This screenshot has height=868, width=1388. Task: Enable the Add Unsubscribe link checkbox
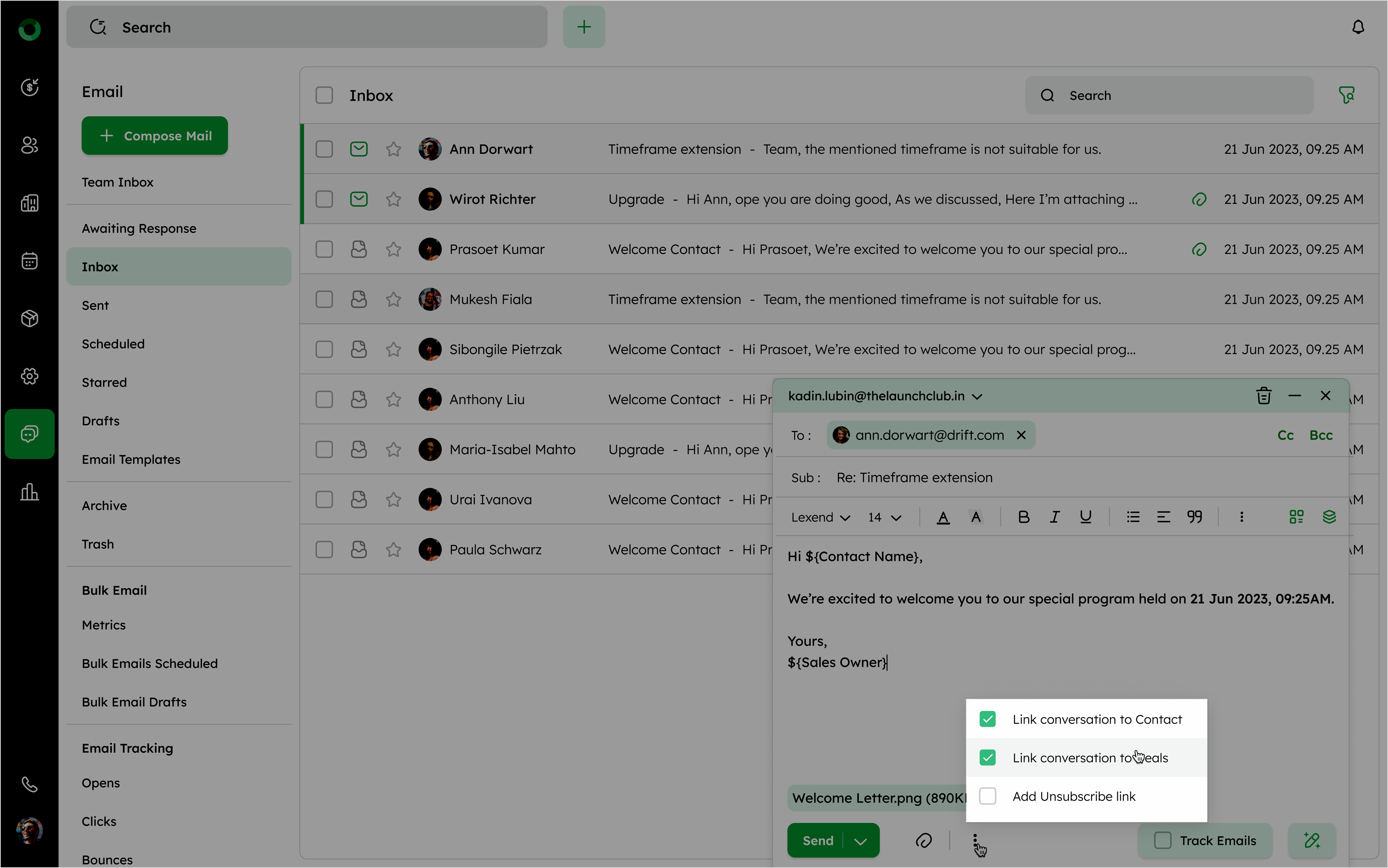[987, 796]
